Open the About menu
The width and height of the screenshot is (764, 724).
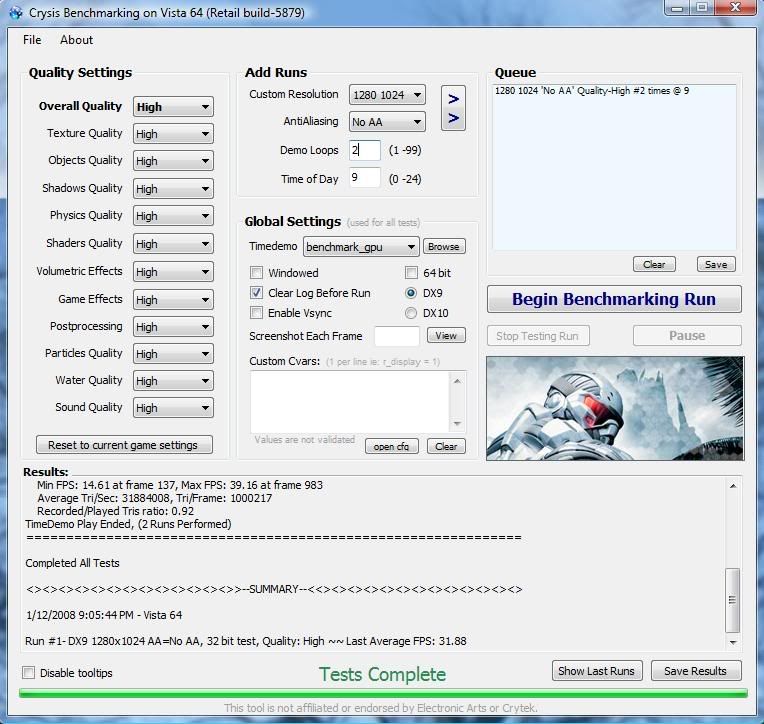[76, 40]
